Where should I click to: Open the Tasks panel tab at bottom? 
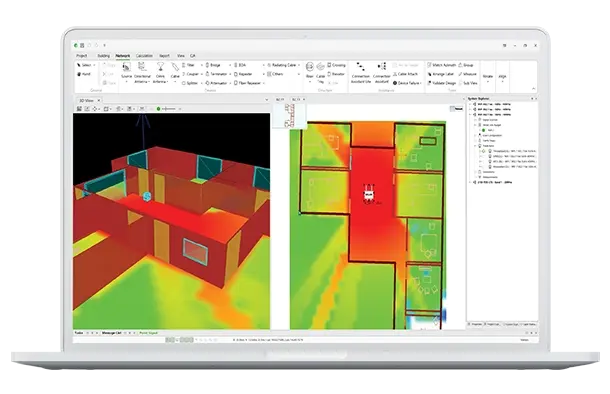[79, 333]
